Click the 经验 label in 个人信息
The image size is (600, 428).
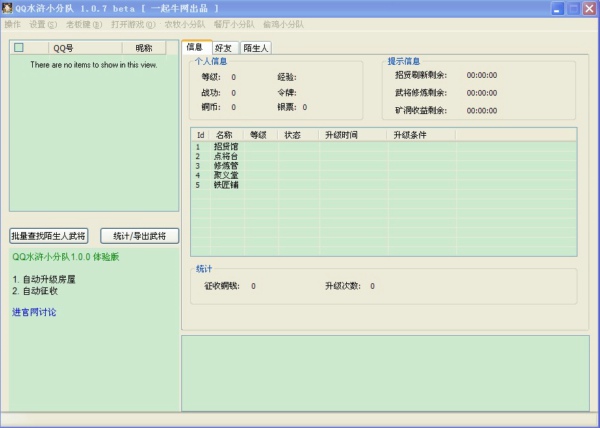point(287,77)
